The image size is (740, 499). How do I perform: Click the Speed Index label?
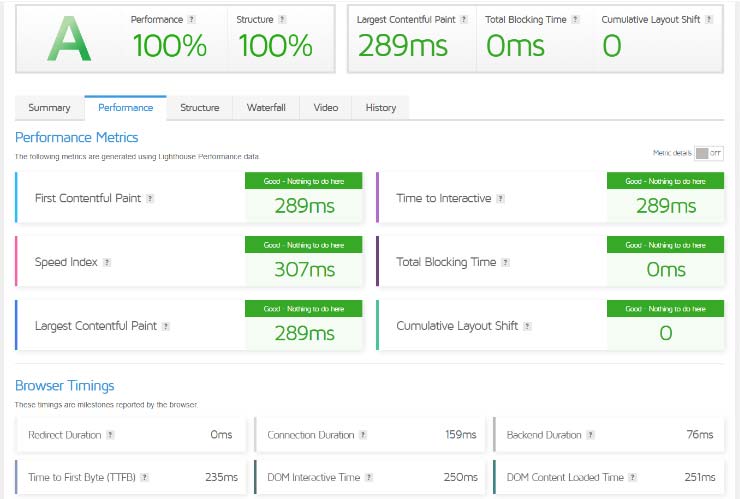point(66,262)
